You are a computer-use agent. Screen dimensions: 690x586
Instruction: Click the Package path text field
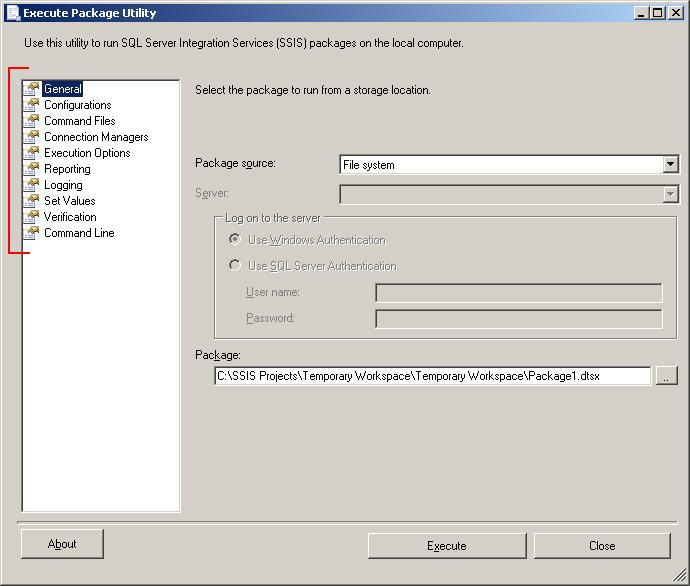point(432,376)
